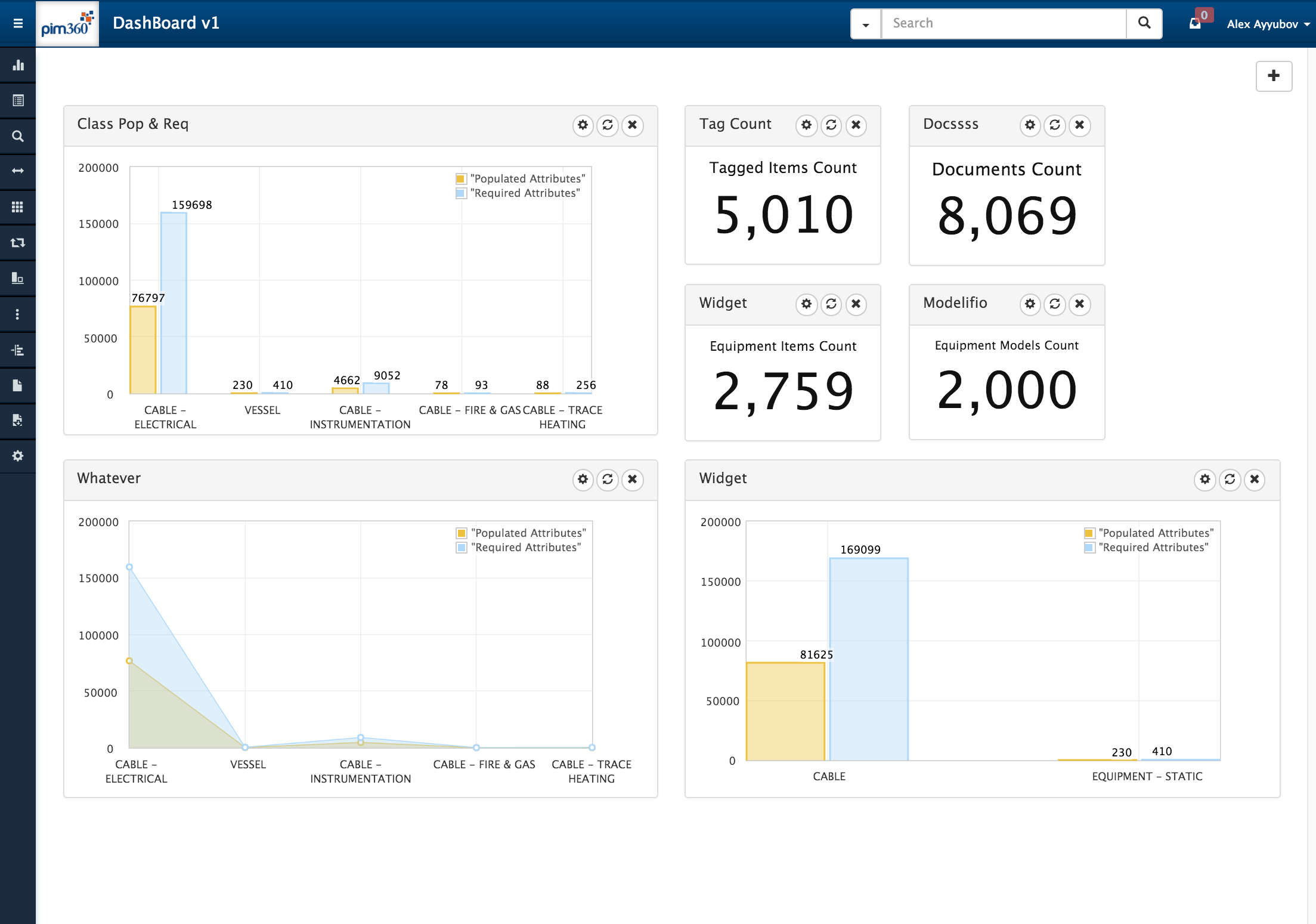Image resolution: width=1316 pixels, height=924 pixels.
Task: Open the notifications inbox icon
Action: click(1195, 24)
